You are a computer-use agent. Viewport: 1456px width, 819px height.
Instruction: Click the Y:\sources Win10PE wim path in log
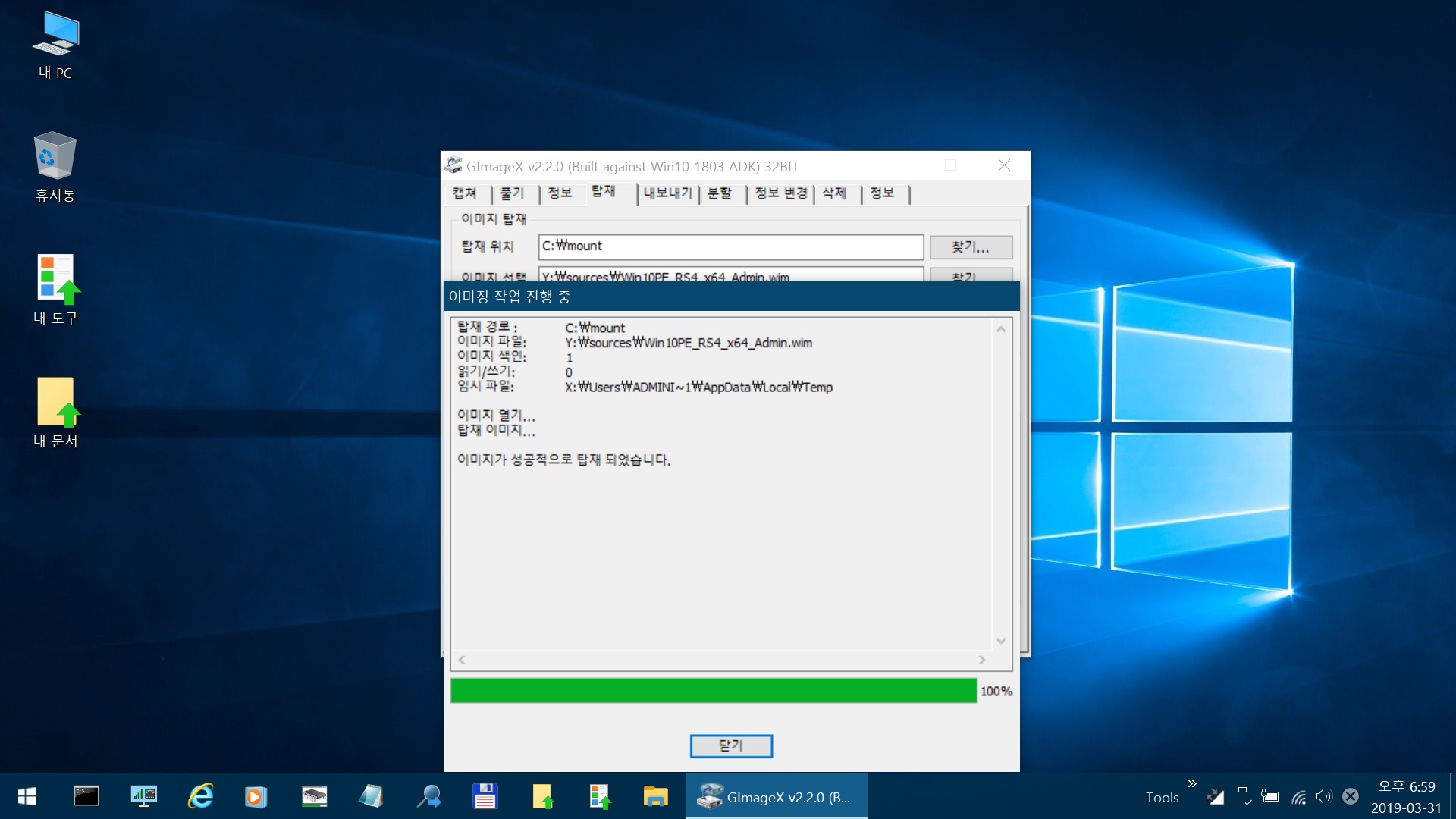(688, 343)
